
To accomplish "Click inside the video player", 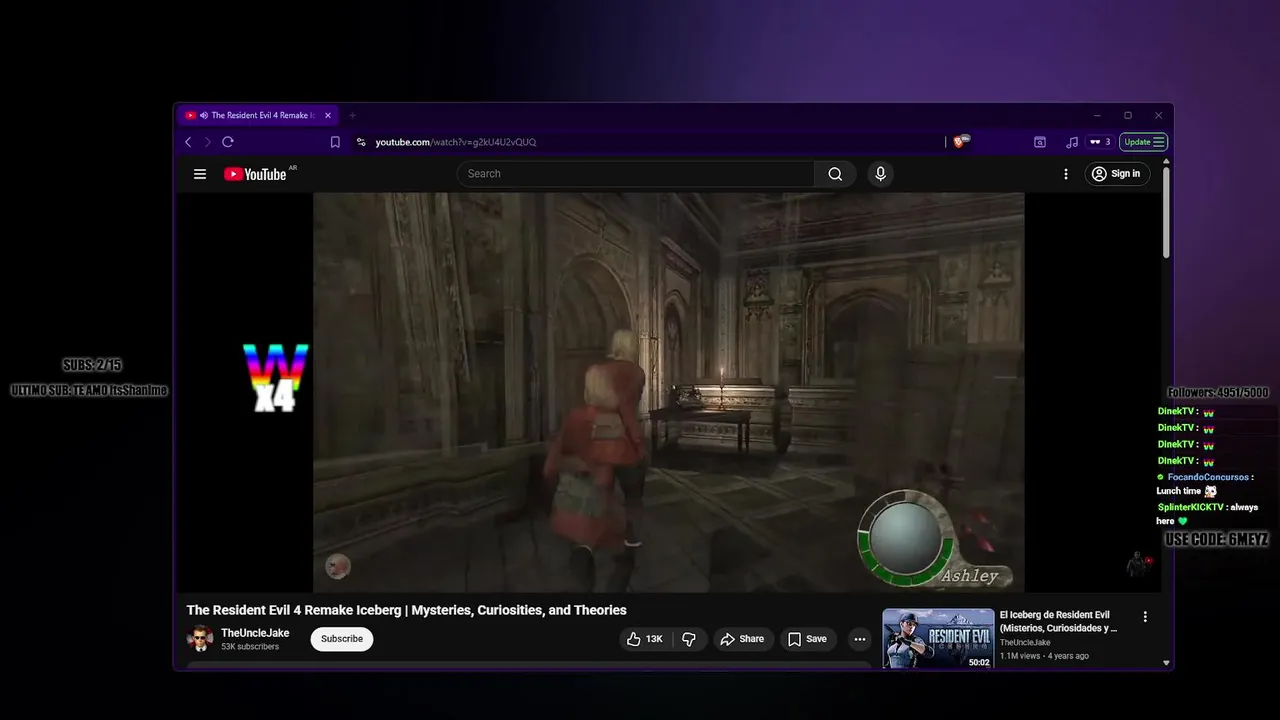I will [x=668, y=392].
